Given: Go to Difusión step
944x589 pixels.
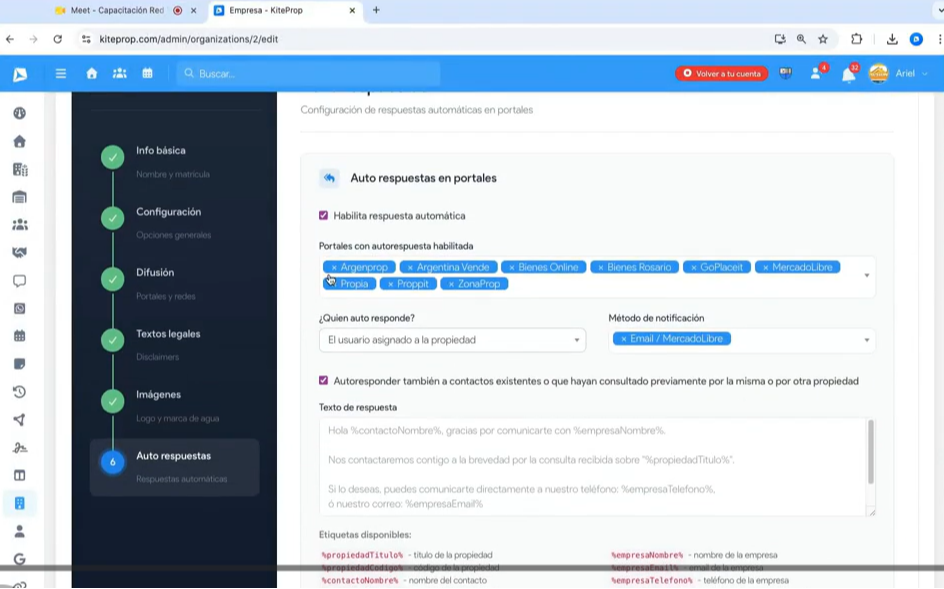Looking at the screenshot, I should (155, 272).
